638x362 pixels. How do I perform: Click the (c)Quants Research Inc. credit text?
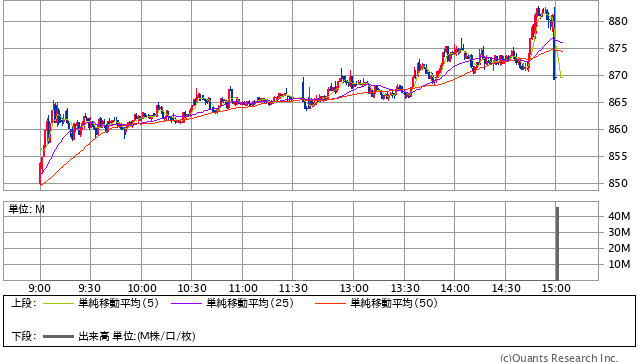559,358
